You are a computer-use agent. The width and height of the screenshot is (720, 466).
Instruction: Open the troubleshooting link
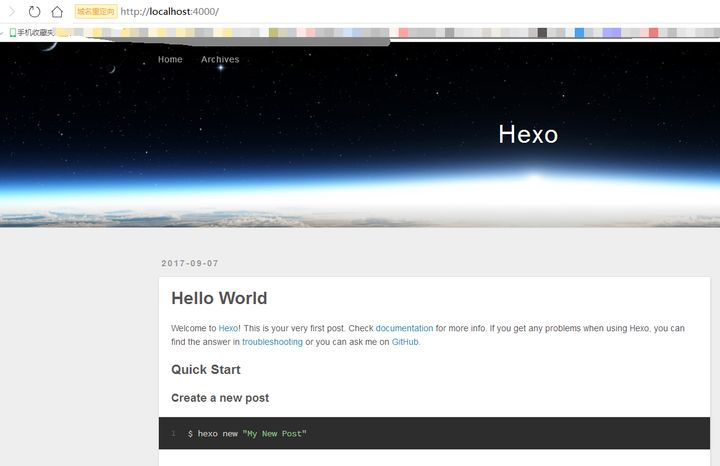point(272,342)
